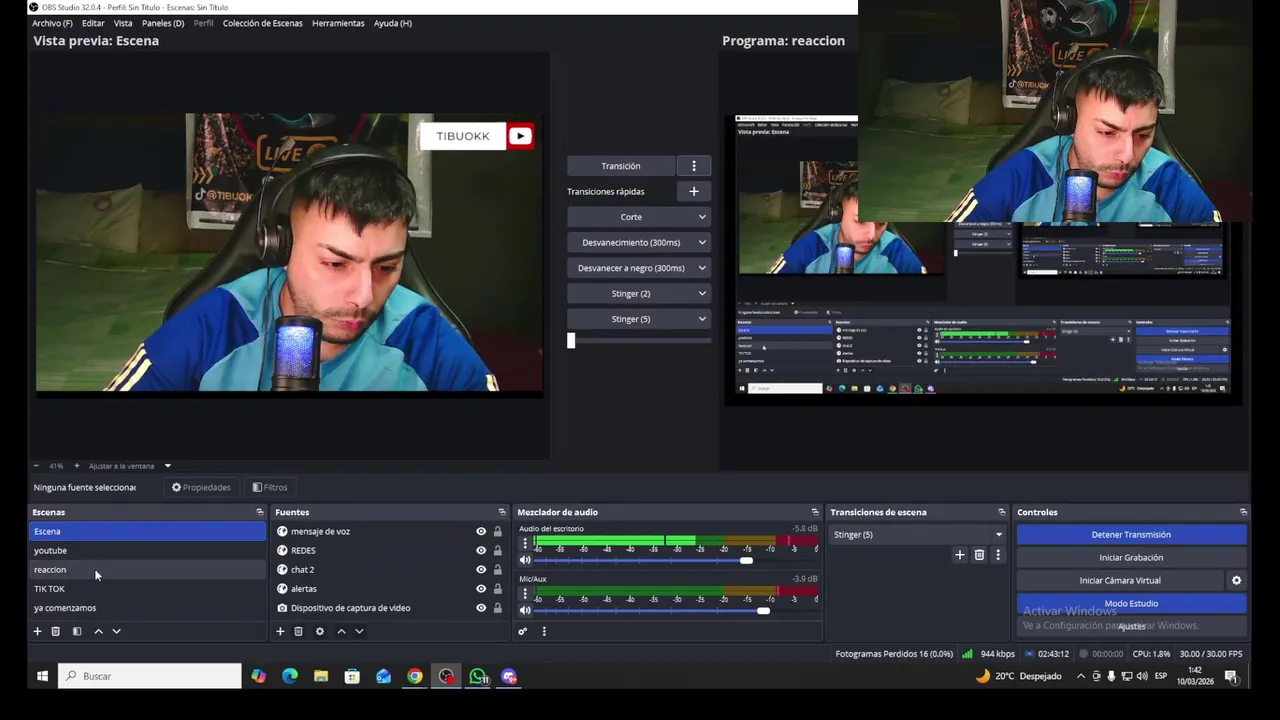Undock the Controles panel
Image resolution: width=1280 pixels, height=720 pixels.
pyautogui.click(x=1243, y=512)
